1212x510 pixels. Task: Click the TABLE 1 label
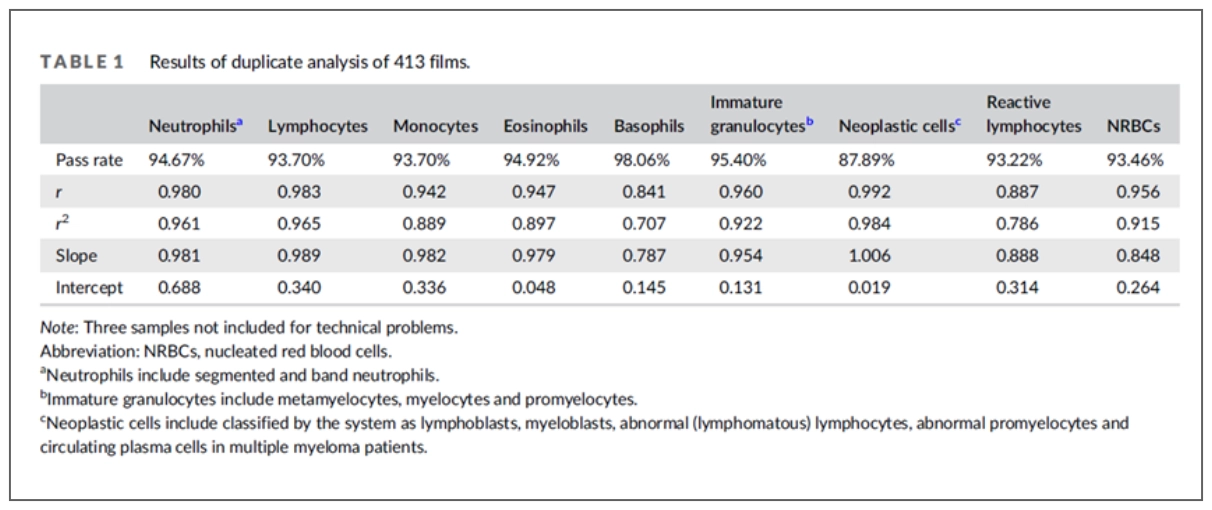coord(82,62)
